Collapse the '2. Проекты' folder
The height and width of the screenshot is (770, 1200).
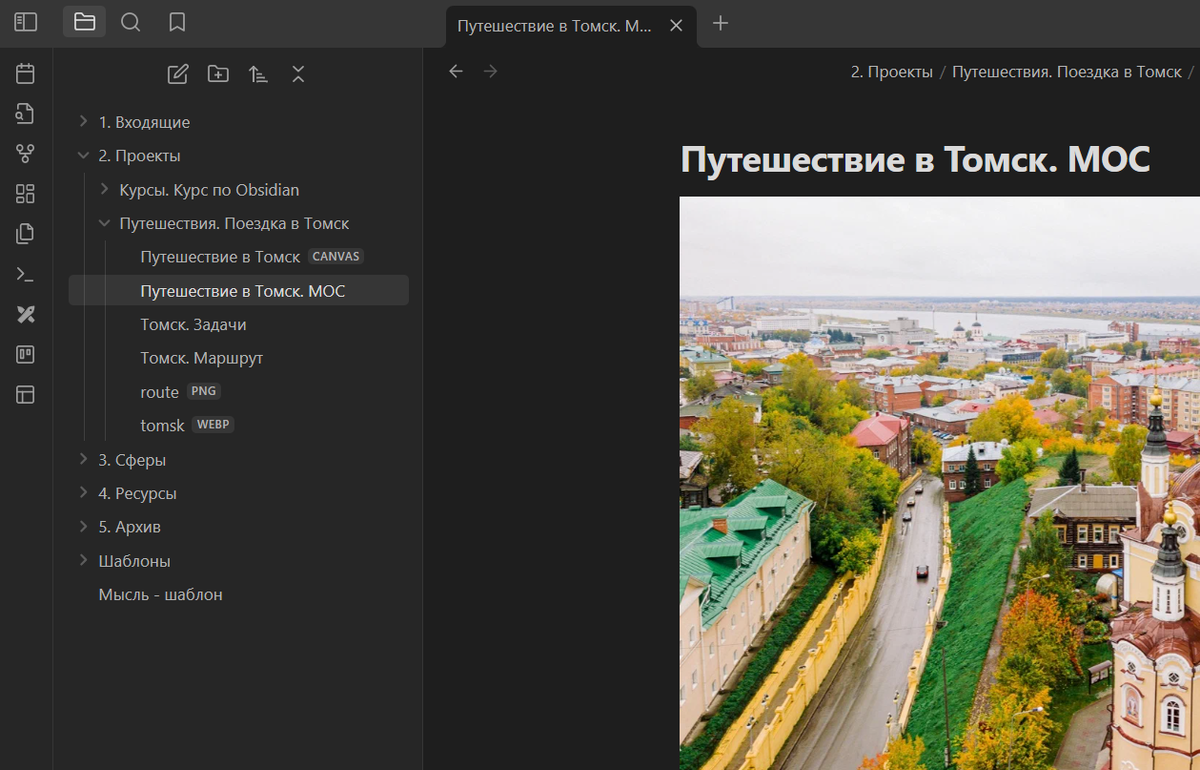pyautogui.click(x=82, y=155)
